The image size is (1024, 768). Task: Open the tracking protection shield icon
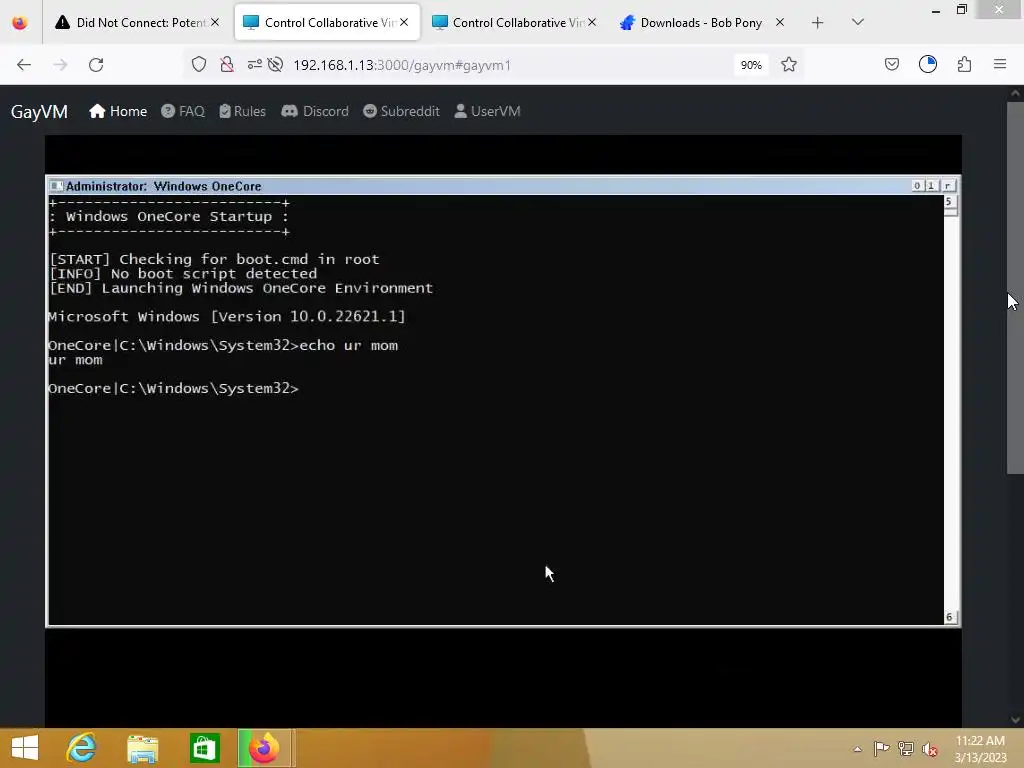(x=199, y=65)
